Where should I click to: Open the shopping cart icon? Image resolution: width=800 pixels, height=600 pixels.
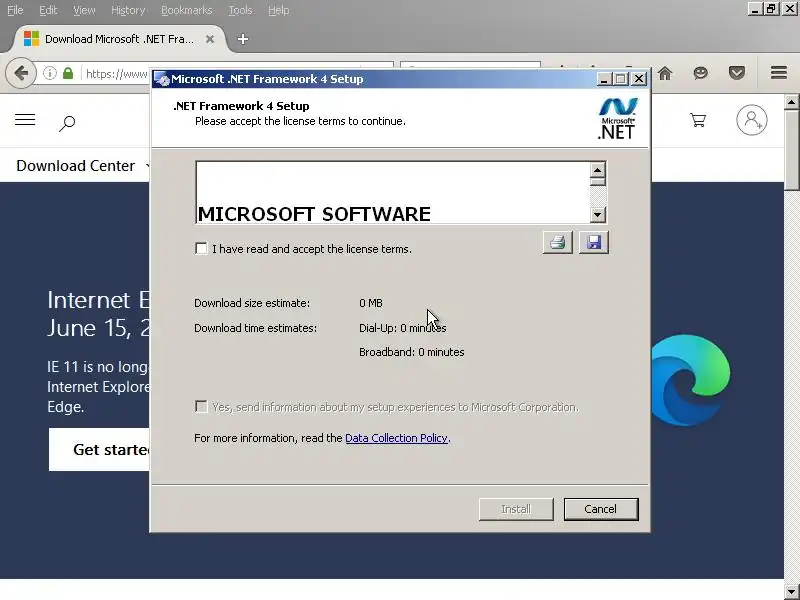(698, 120)
